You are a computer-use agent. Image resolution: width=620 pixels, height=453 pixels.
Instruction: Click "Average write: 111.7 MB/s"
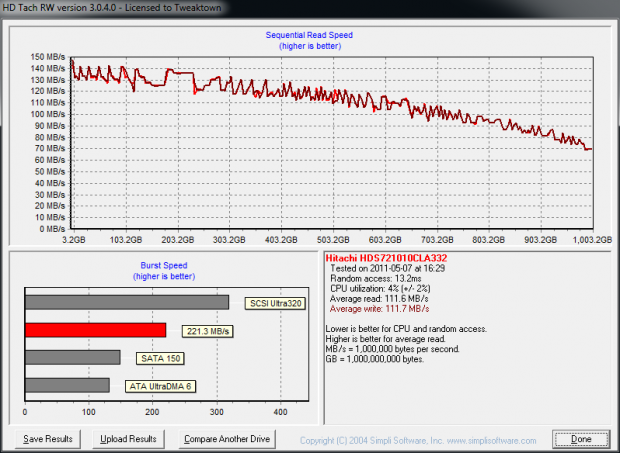pyautogui.click(x=380, y=308)
